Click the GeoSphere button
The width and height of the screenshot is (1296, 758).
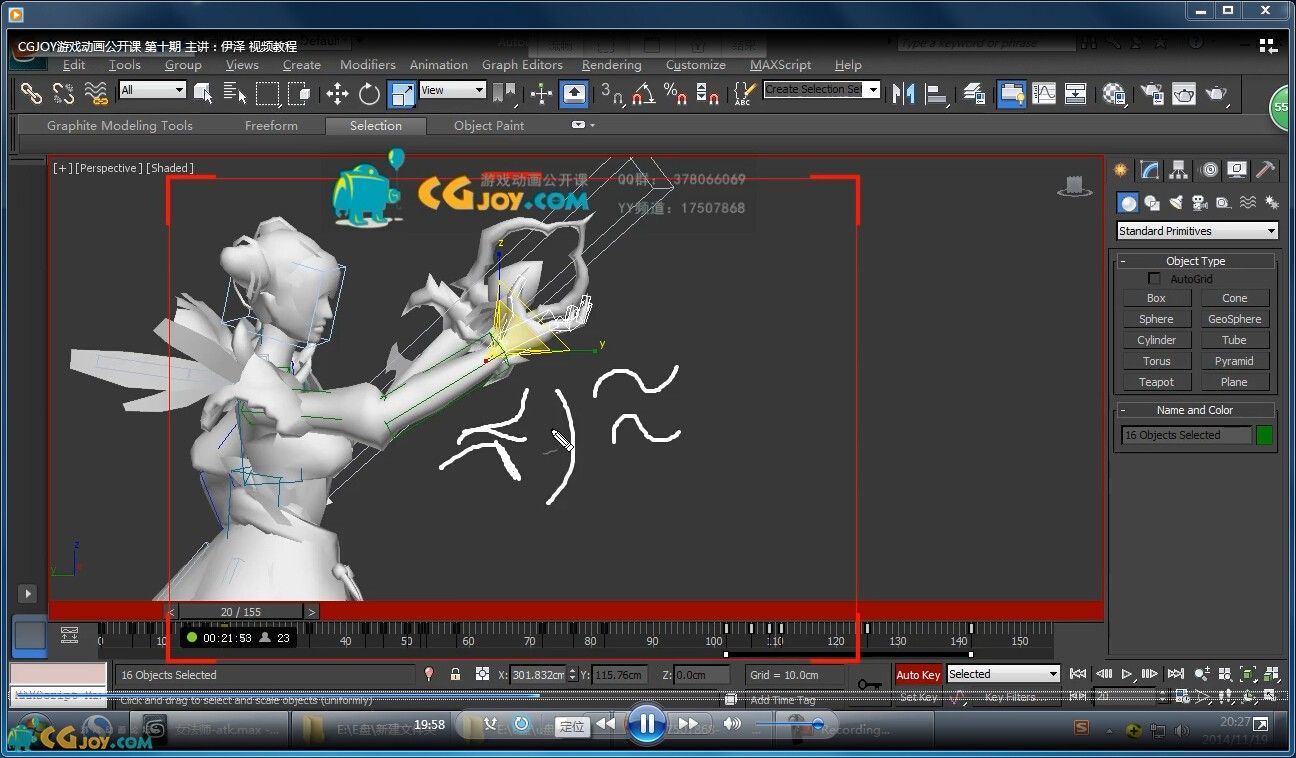point(1234,319)
